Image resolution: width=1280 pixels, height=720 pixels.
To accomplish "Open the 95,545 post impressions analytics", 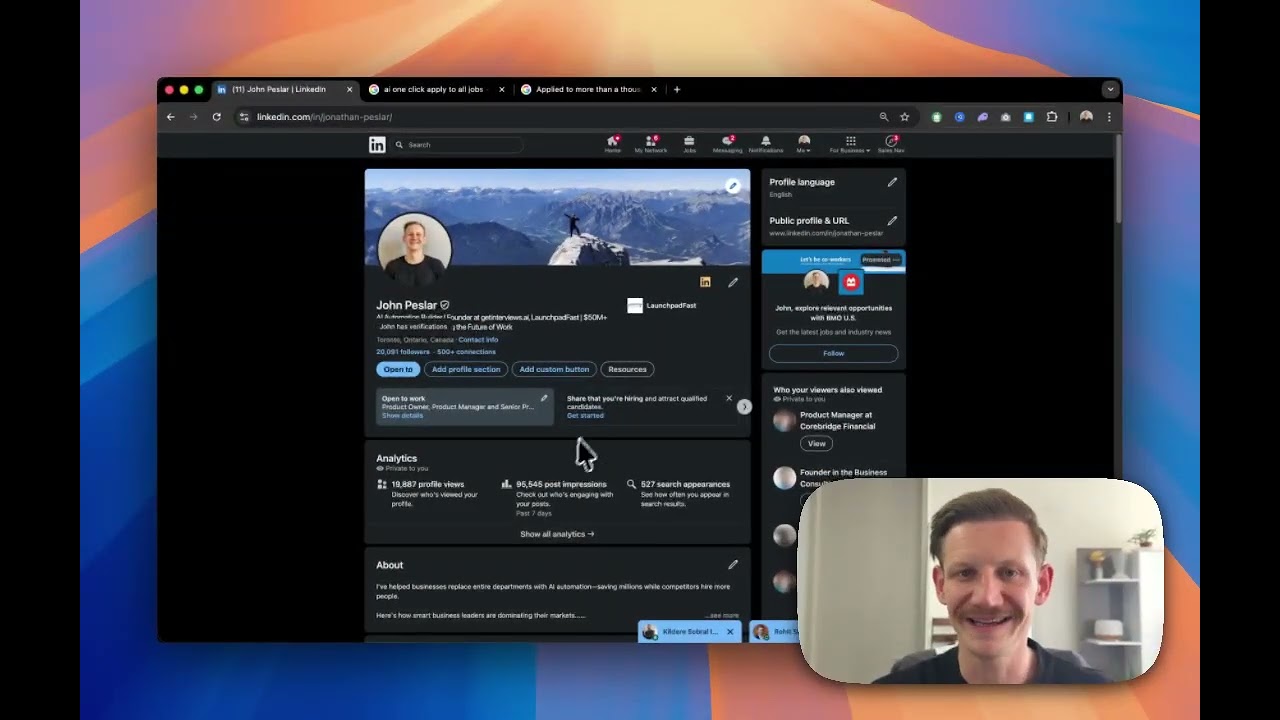I will click(561, 484).
